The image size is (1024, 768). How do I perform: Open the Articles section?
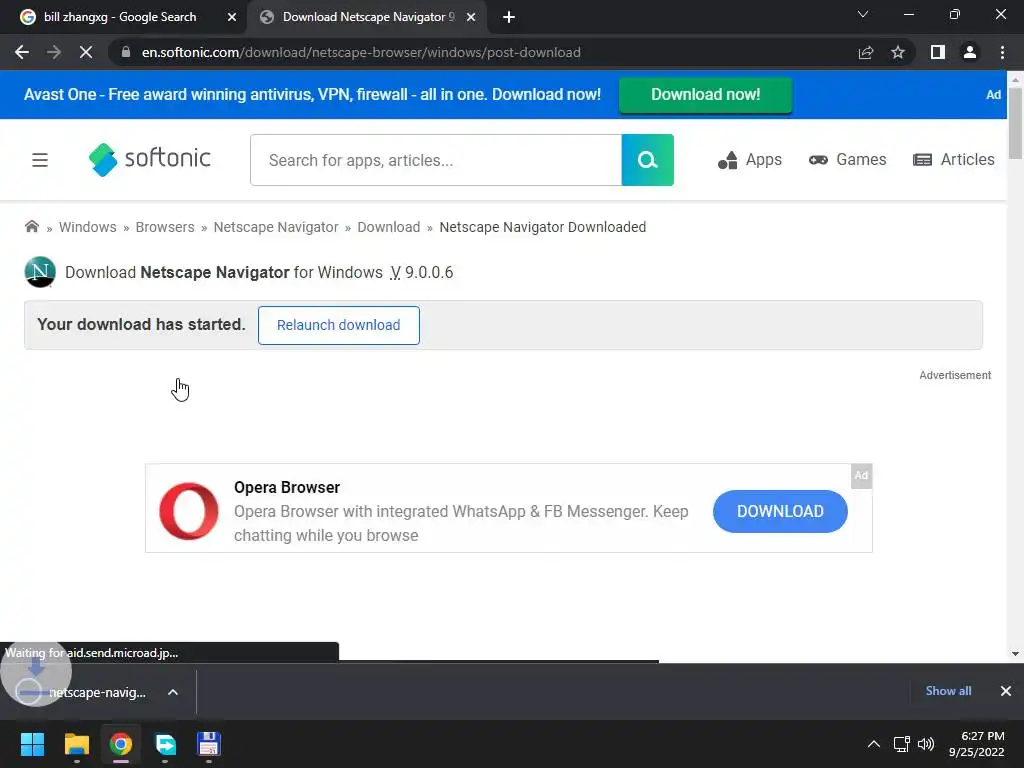pyautogui.click(x=954, y=160)
